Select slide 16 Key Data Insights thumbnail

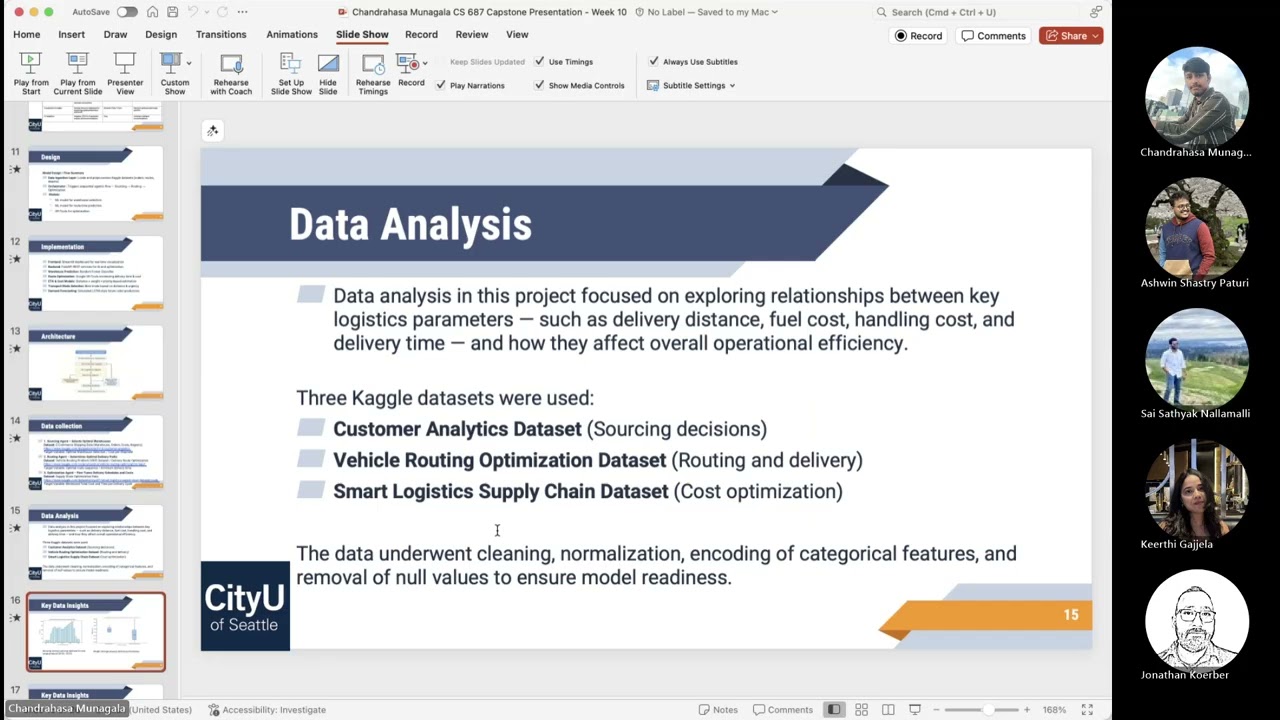click(x=96, y=632)
